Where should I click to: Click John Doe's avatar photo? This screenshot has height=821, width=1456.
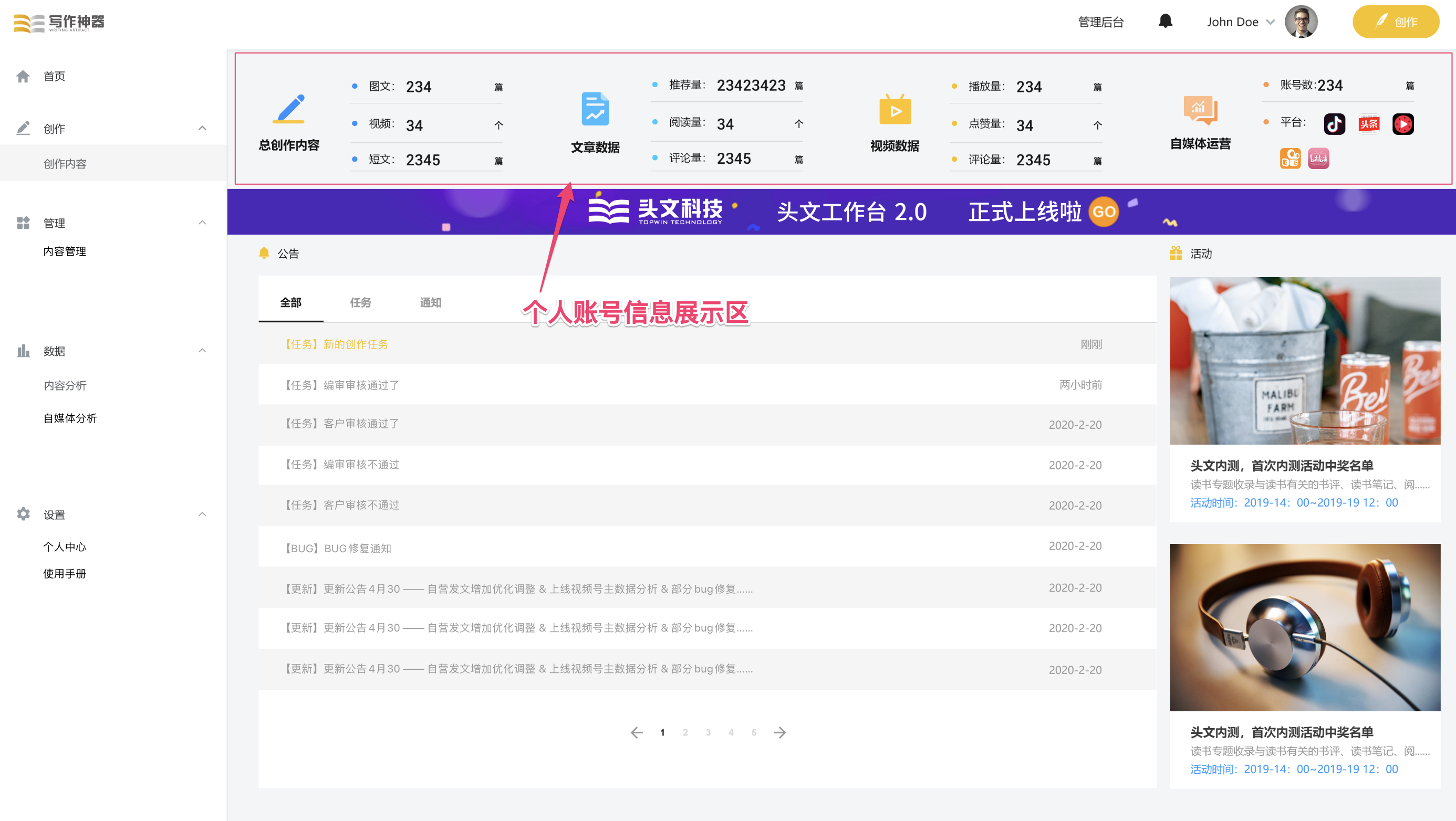1301,22
